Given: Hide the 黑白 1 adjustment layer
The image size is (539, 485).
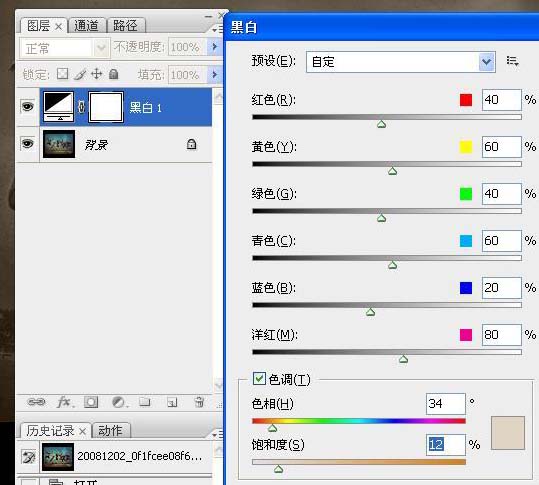Looking at the screenshot, I should tap(28, 107).
